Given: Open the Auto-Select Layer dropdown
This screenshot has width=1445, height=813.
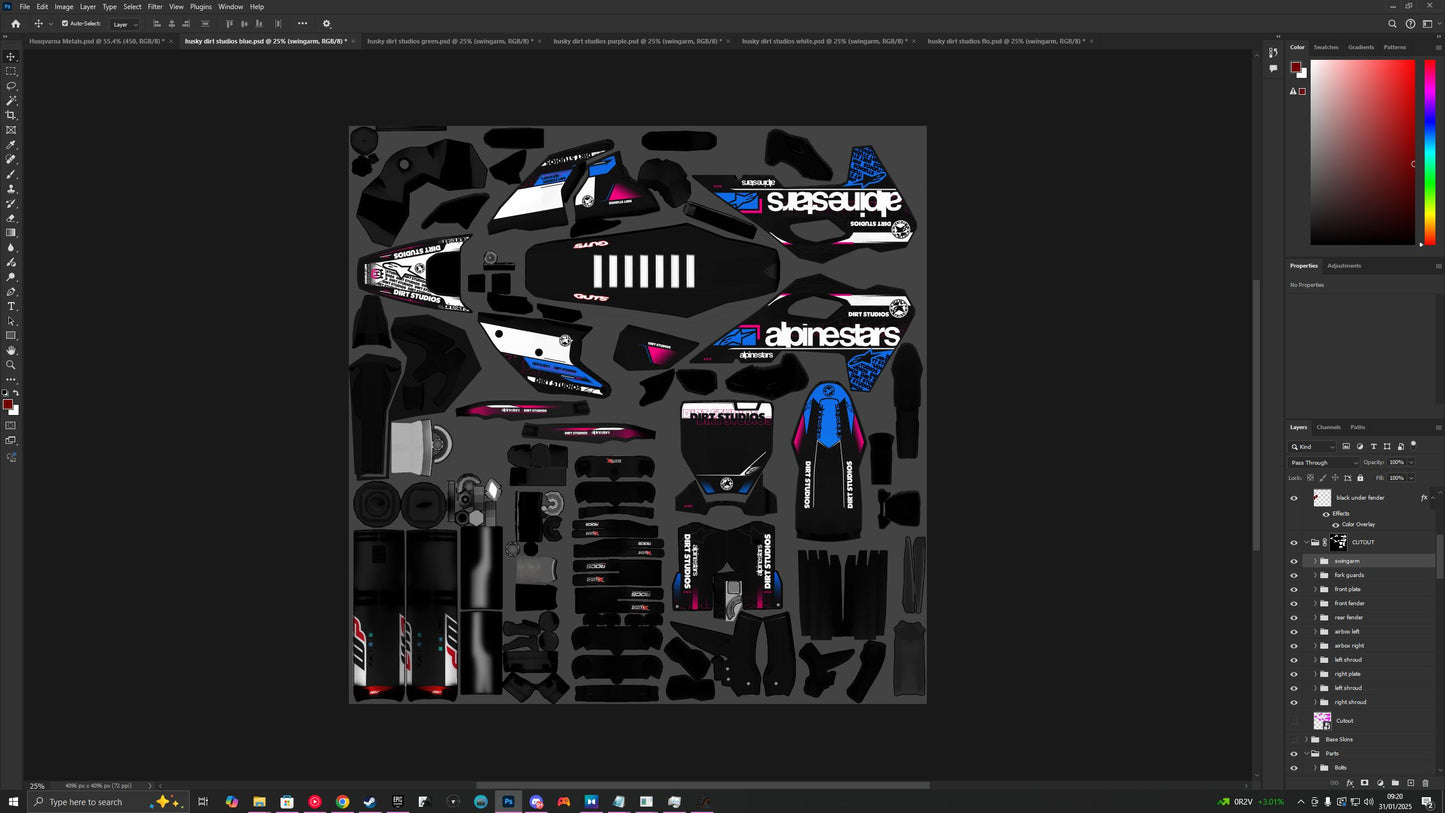Looking at the screenshot, I should pos(124,24).
